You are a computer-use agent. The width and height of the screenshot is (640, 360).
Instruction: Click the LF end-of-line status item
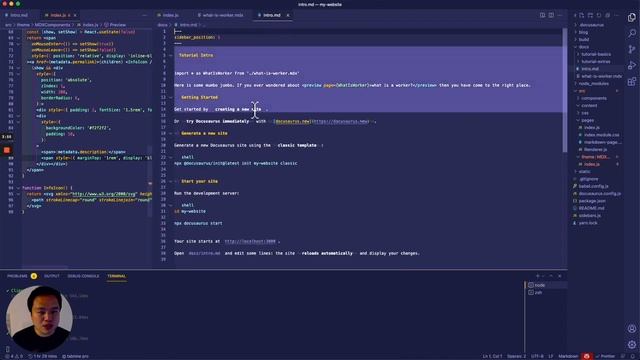click(550, 356)
